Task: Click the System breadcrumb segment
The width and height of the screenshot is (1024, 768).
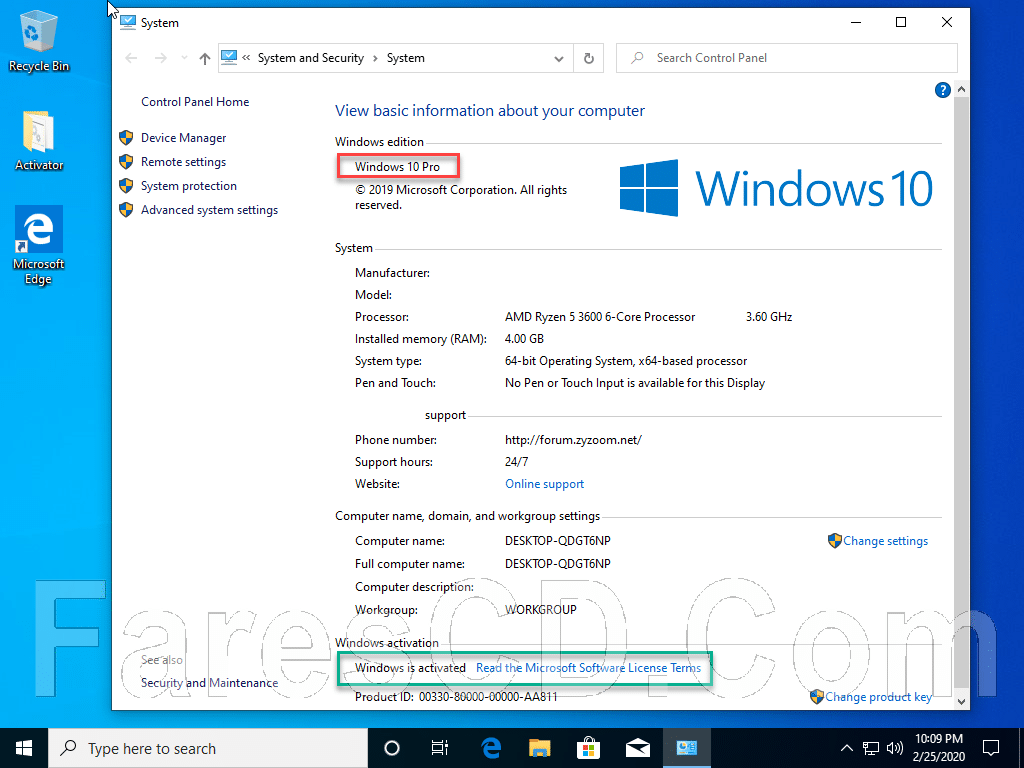Action: pyautogui.click(x=406, y=58)
